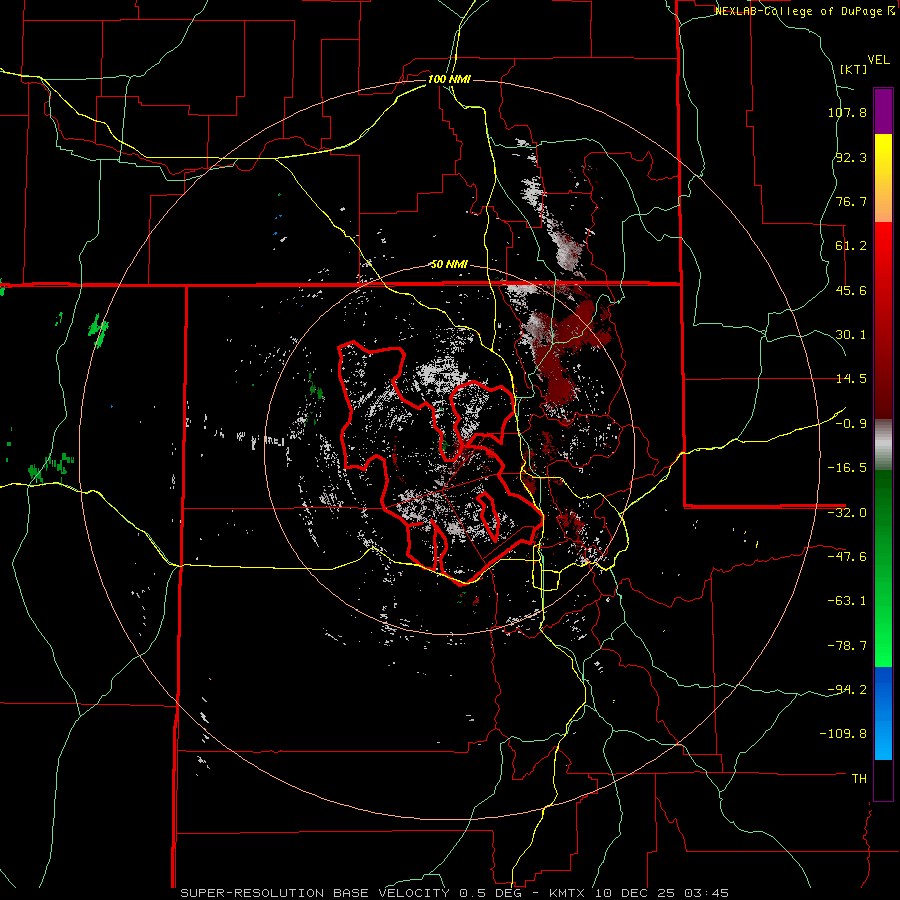Click the [KT] units label

click(x=854, y=69)
